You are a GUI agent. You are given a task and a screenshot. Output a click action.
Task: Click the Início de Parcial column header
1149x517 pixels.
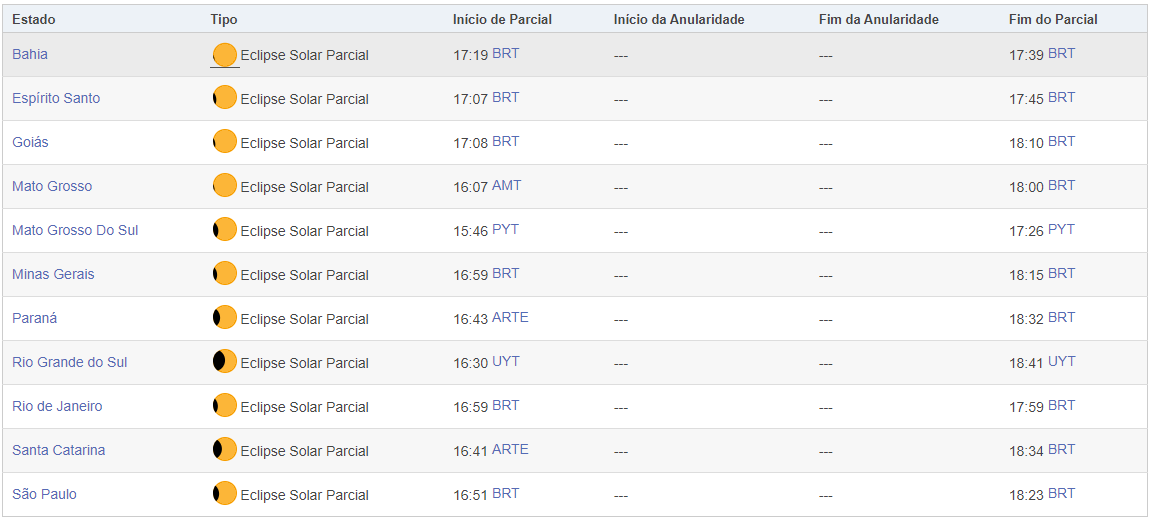point(502,19)
